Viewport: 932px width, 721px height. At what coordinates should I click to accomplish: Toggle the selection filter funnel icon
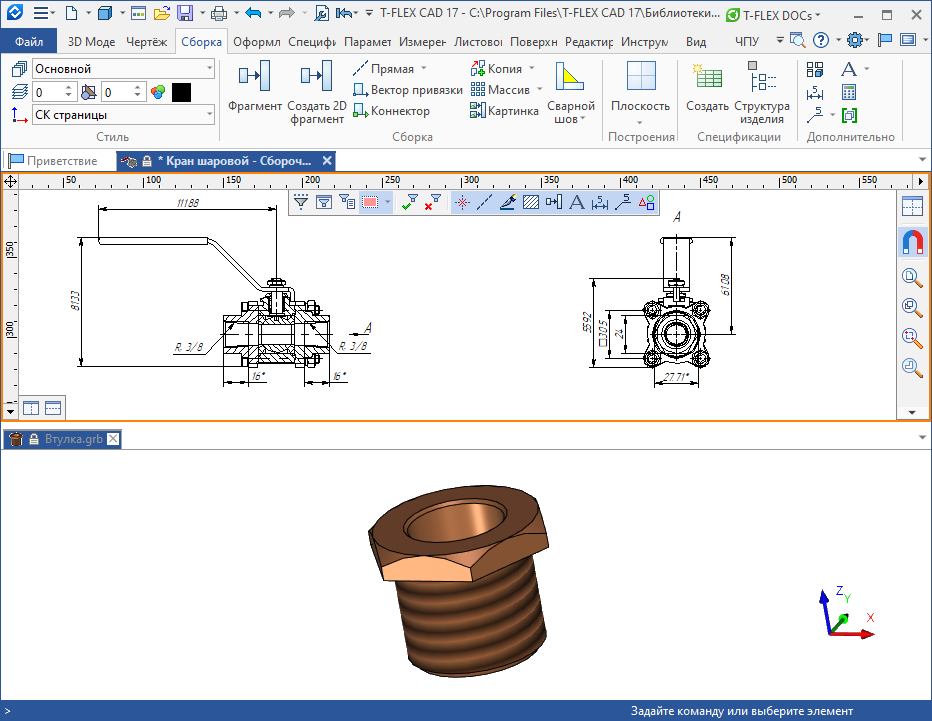point(301,202)
